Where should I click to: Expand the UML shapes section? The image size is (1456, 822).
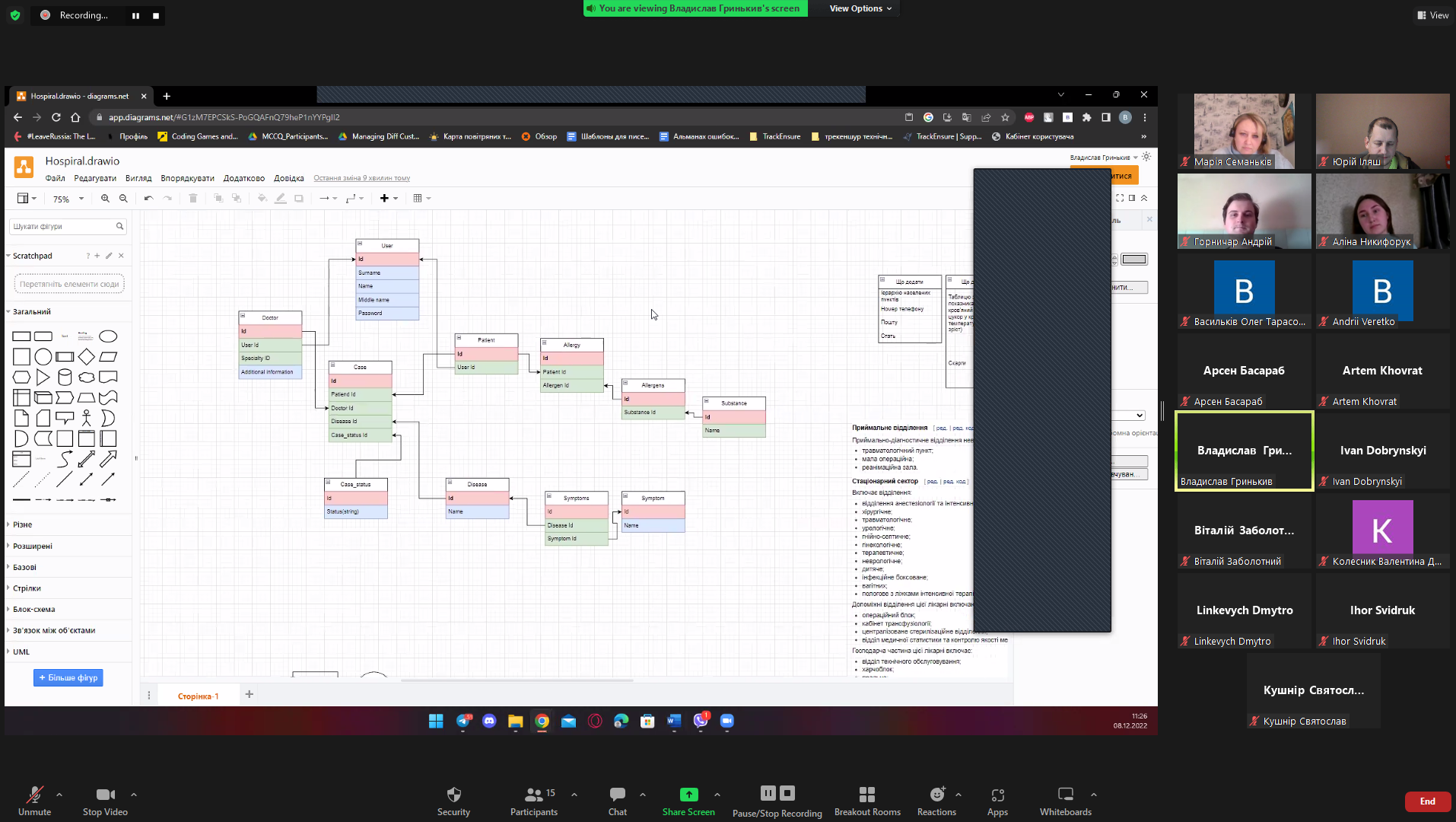point(21,652)
